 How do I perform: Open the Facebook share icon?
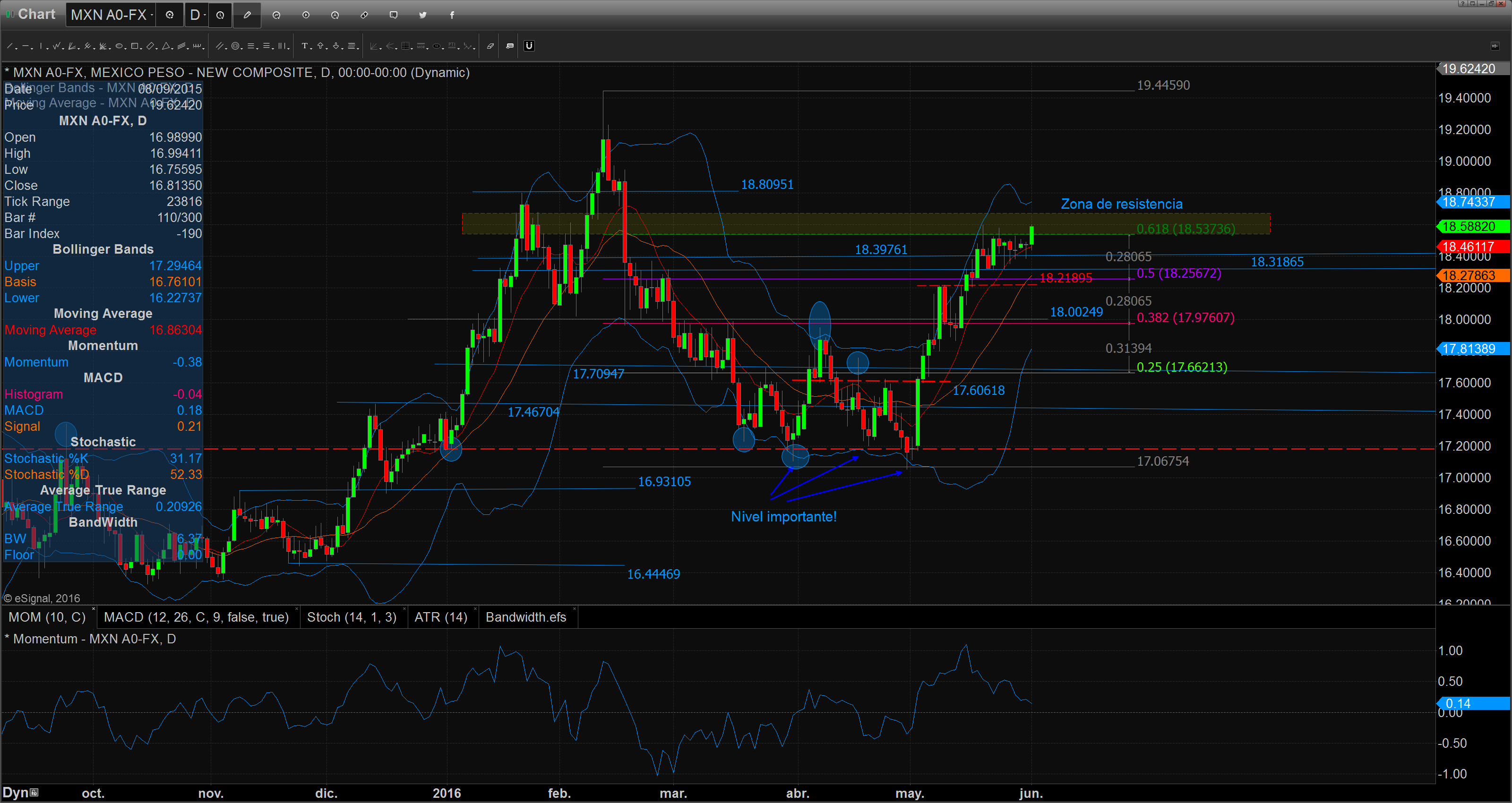[452, 15]
